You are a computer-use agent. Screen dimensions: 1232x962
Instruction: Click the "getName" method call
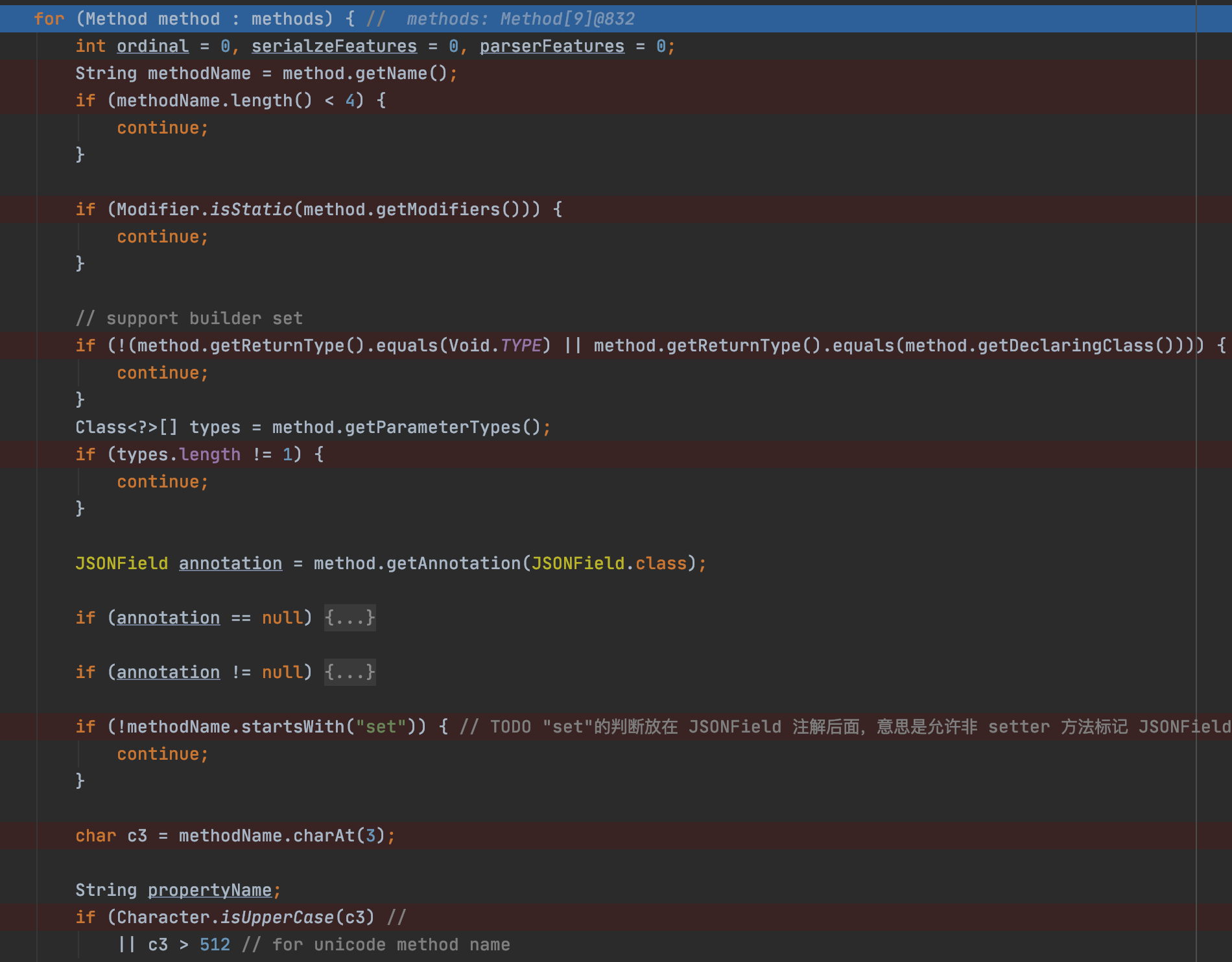pos(390,73)
